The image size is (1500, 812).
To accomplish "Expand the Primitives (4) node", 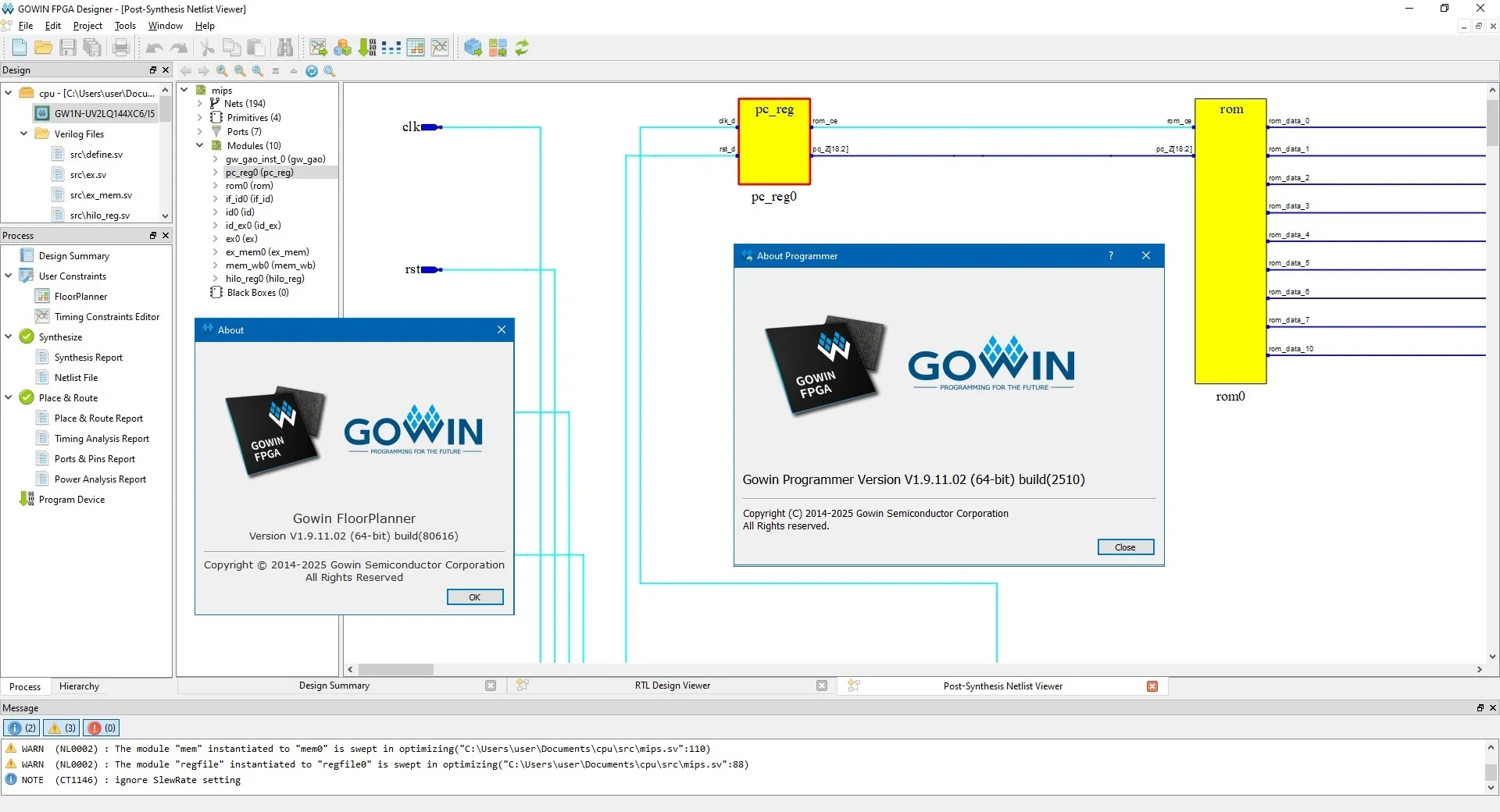I will point(200,117).
